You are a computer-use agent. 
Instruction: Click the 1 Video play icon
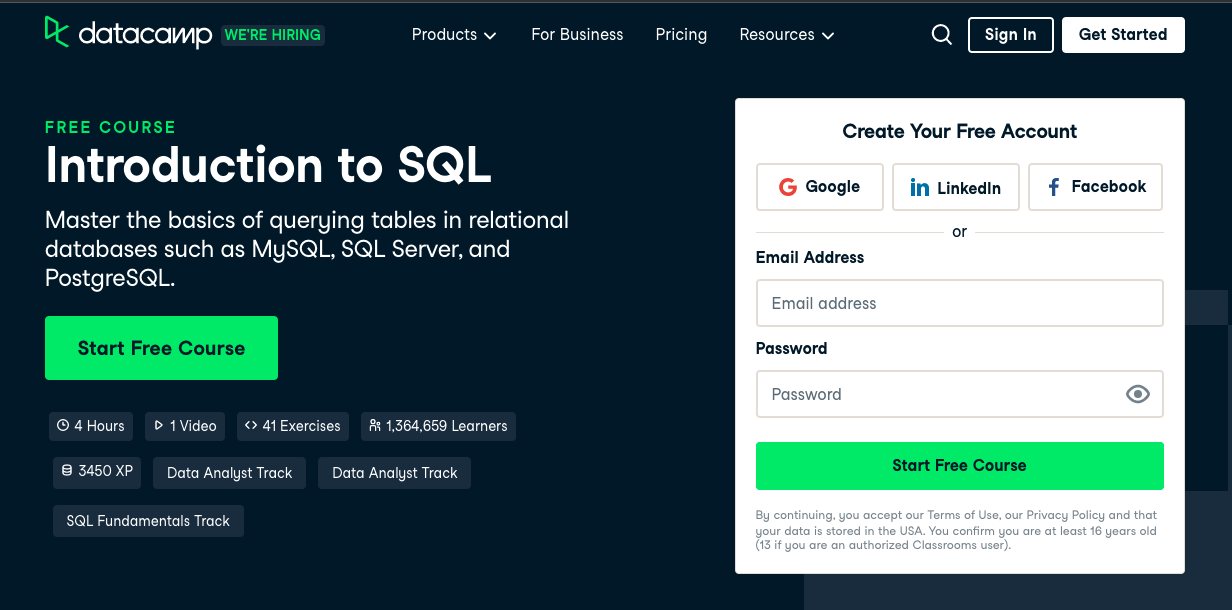(x=159, y=426)
